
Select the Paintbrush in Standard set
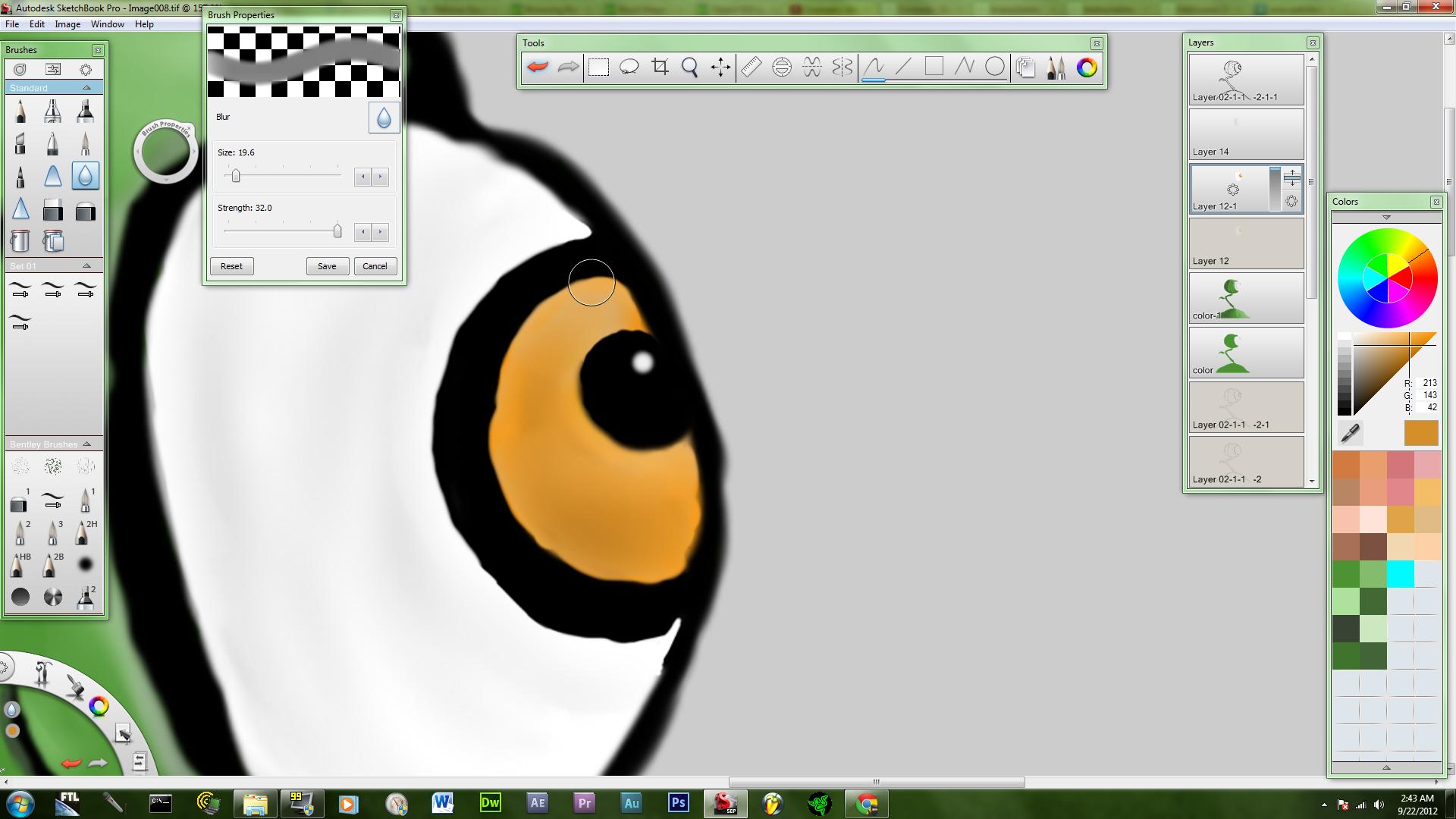(86, 143)
